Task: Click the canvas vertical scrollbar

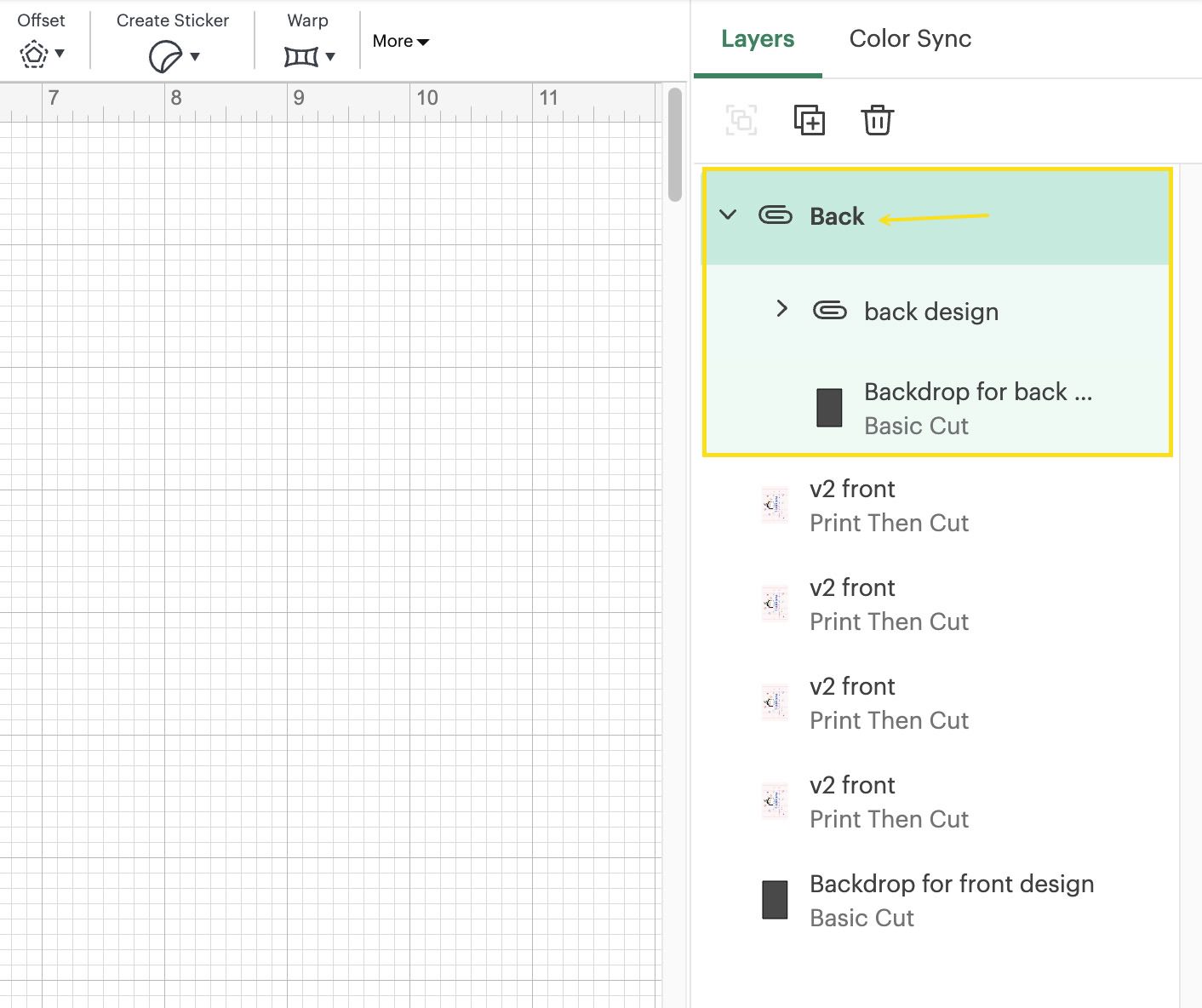Action: point(675,144)
